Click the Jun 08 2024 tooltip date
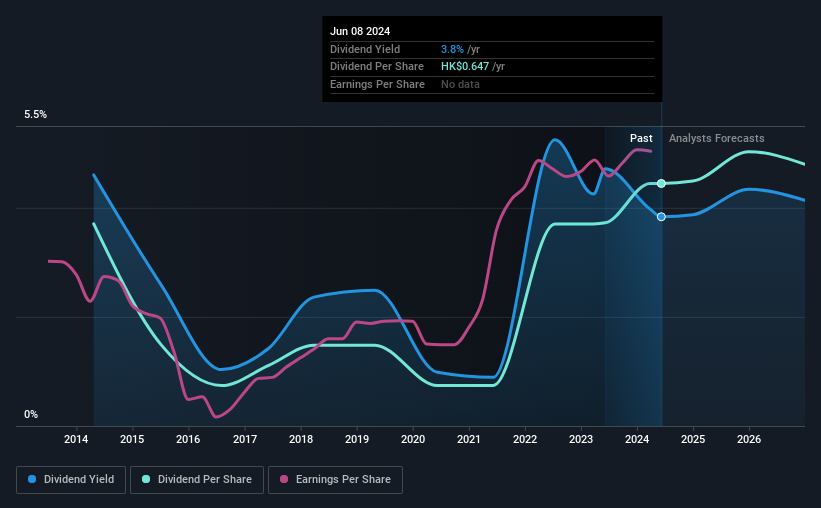Viewport: 821px width, 508px height. 360,31
